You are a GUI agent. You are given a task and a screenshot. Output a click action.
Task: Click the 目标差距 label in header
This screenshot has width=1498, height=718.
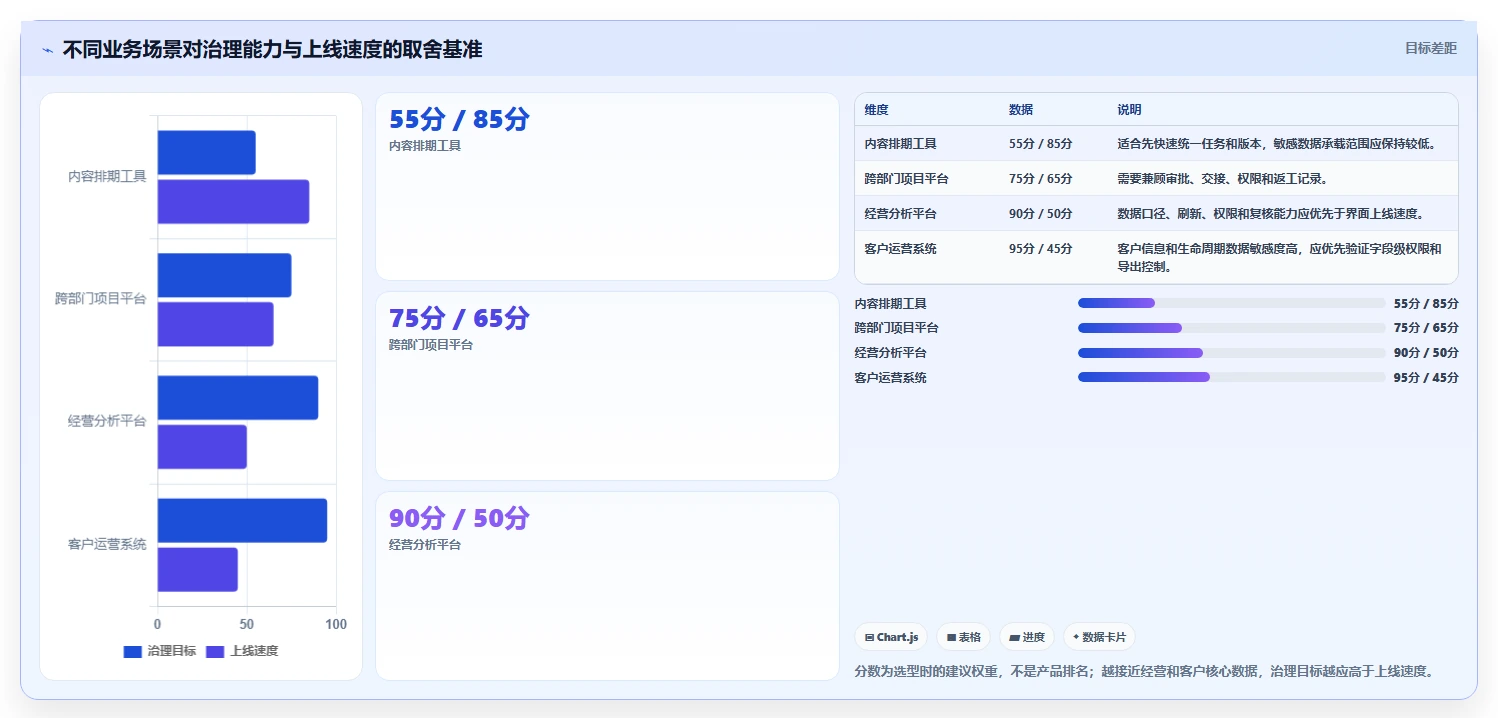pyautogui.click(x=1431, y=48)
